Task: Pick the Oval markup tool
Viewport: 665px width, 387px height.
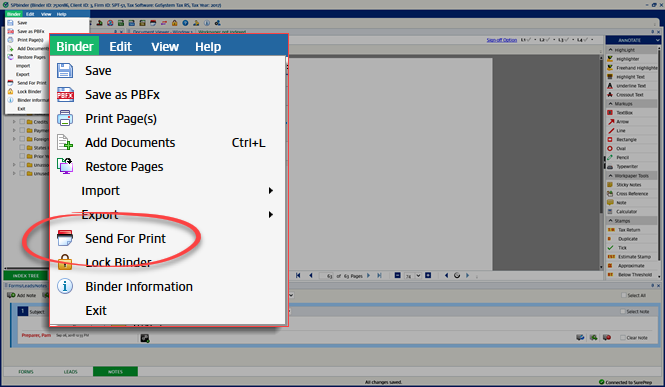Action: 631,148
